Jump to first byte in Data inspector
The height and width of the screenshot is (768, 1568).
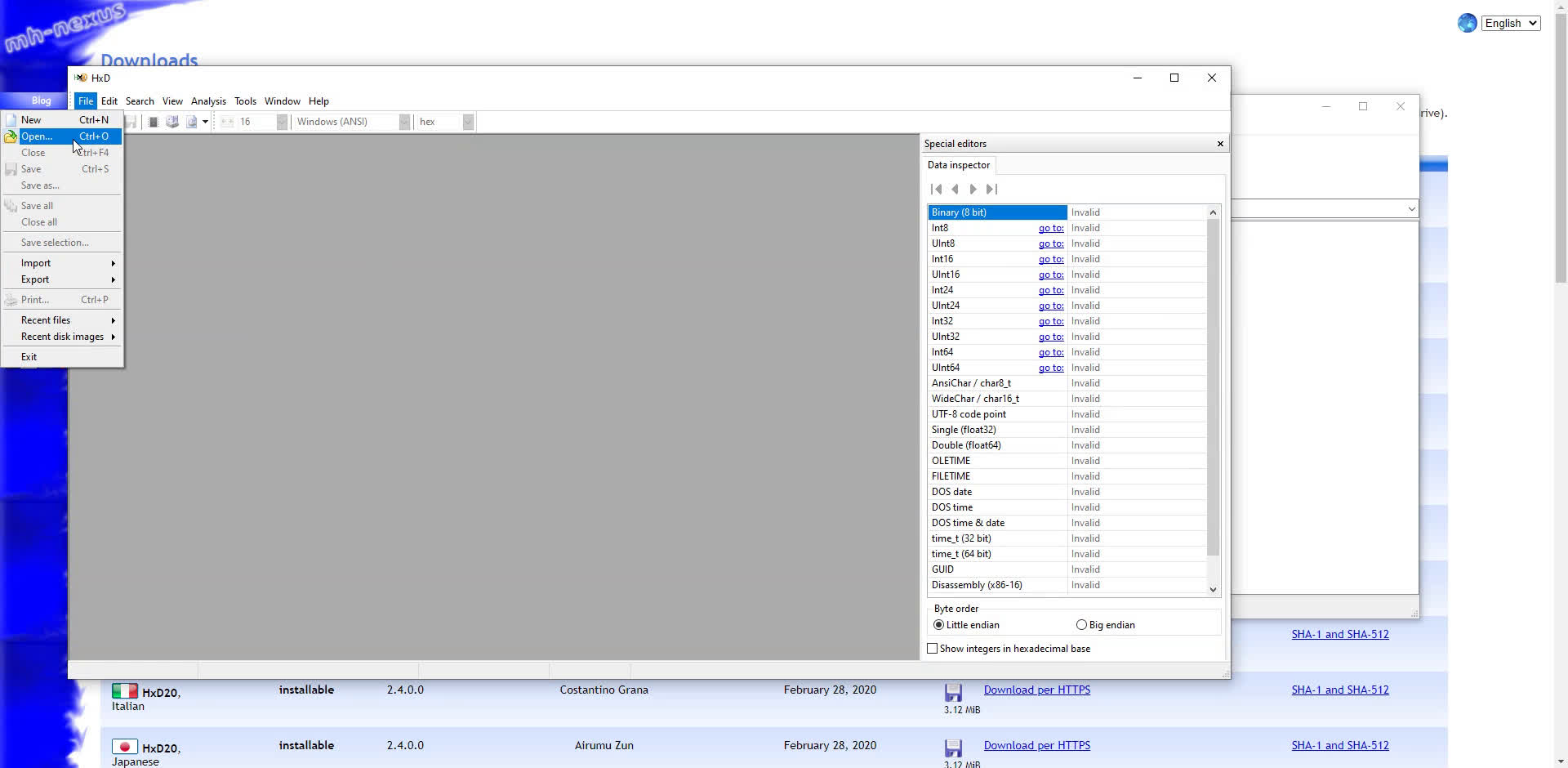937,190
